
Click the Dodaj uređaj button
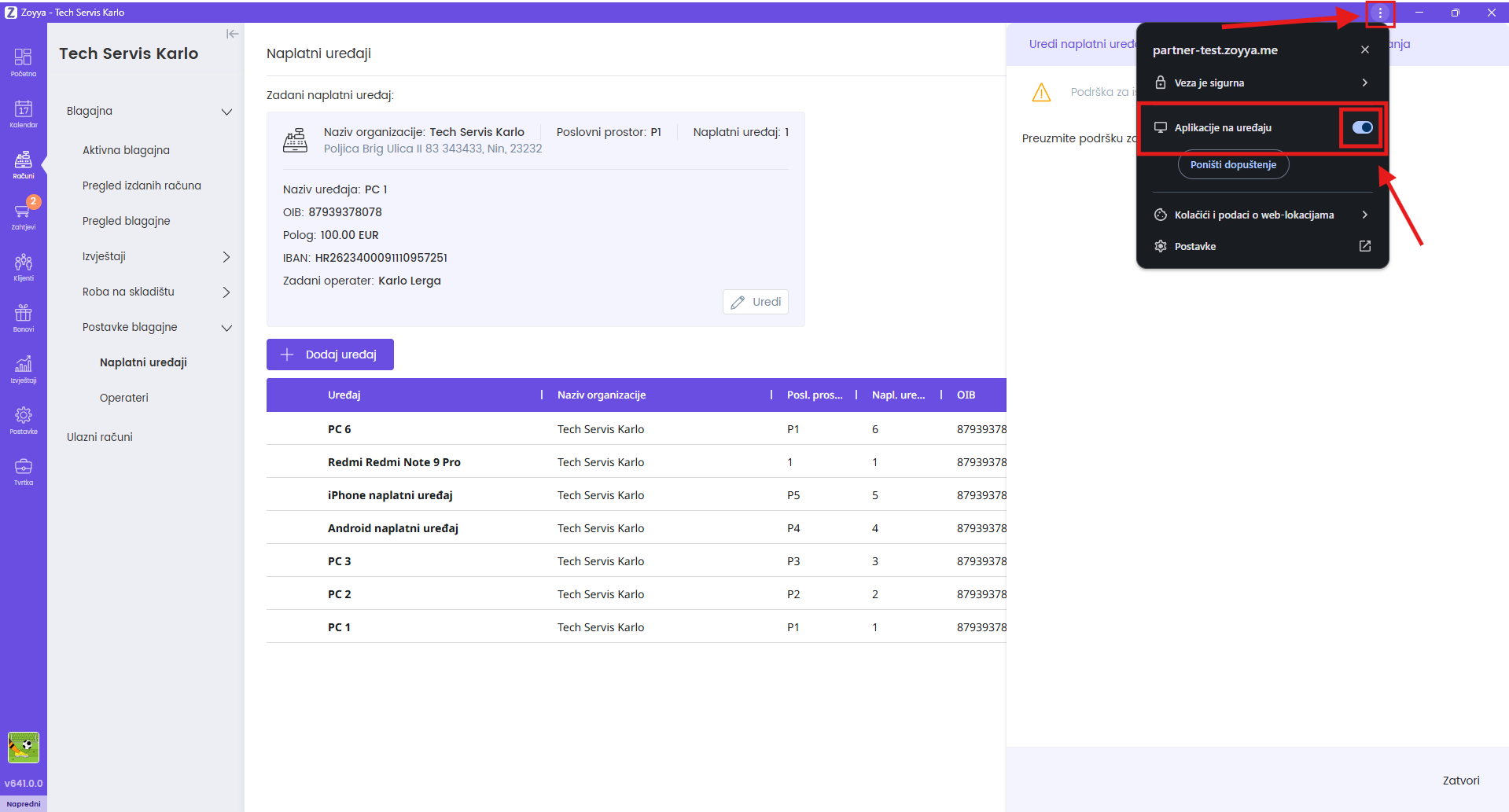coord(330,355)
